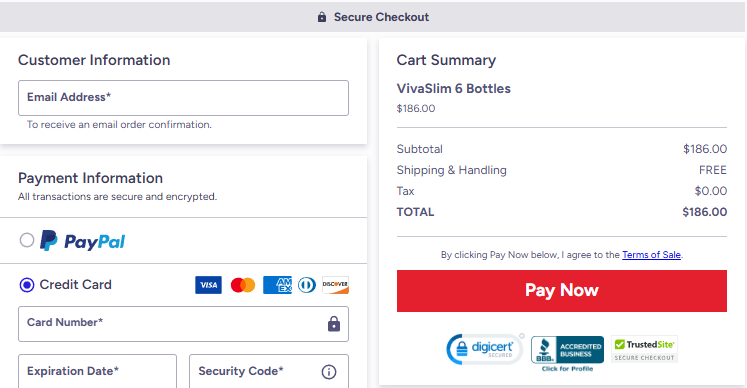Open the Security Code info icon
The image size is (747, 388).
(x=329, y=372)
